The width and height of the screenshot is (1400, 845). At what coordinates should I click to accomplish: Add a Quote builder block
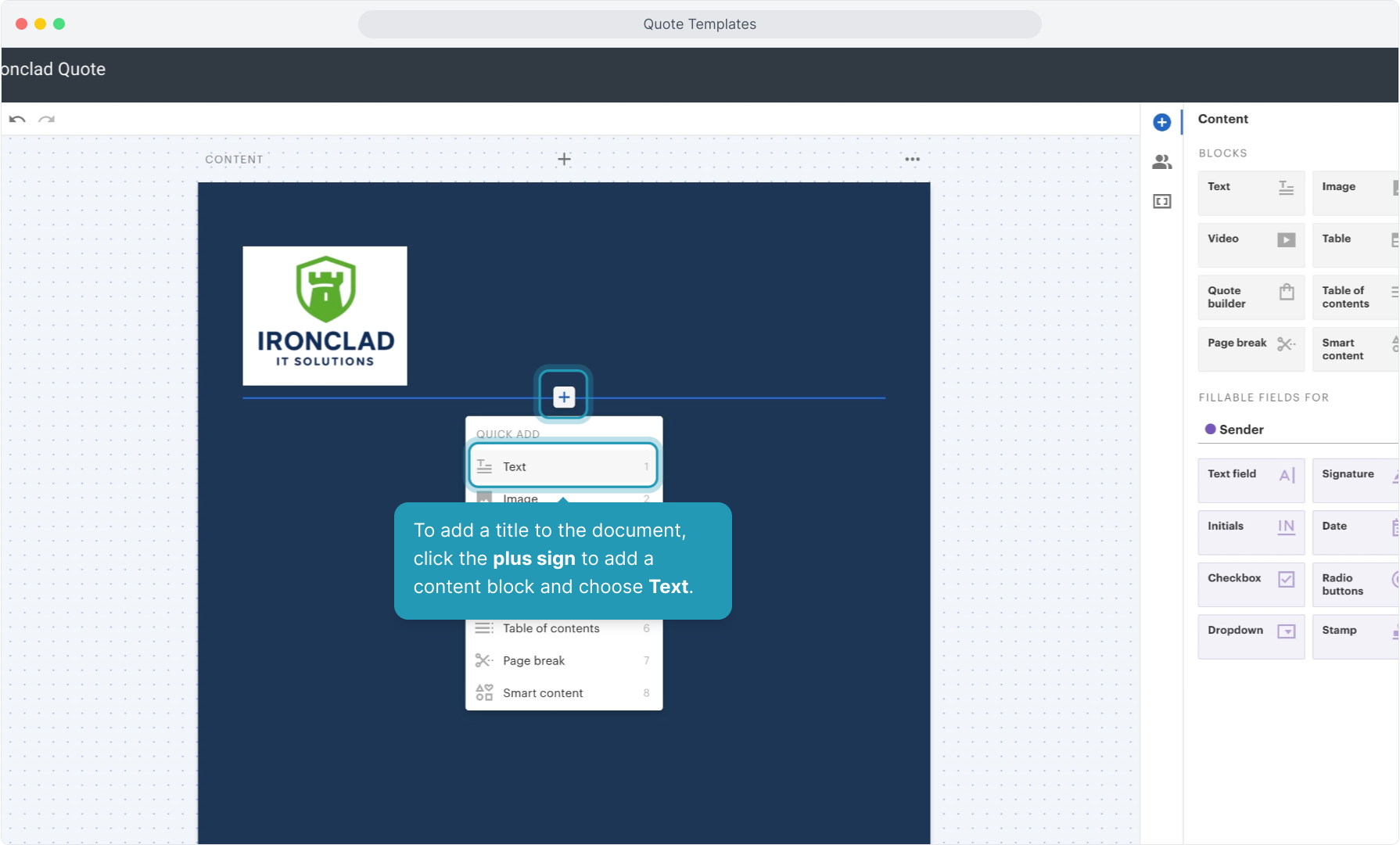pyautogui.click(x=1251, y=297)
